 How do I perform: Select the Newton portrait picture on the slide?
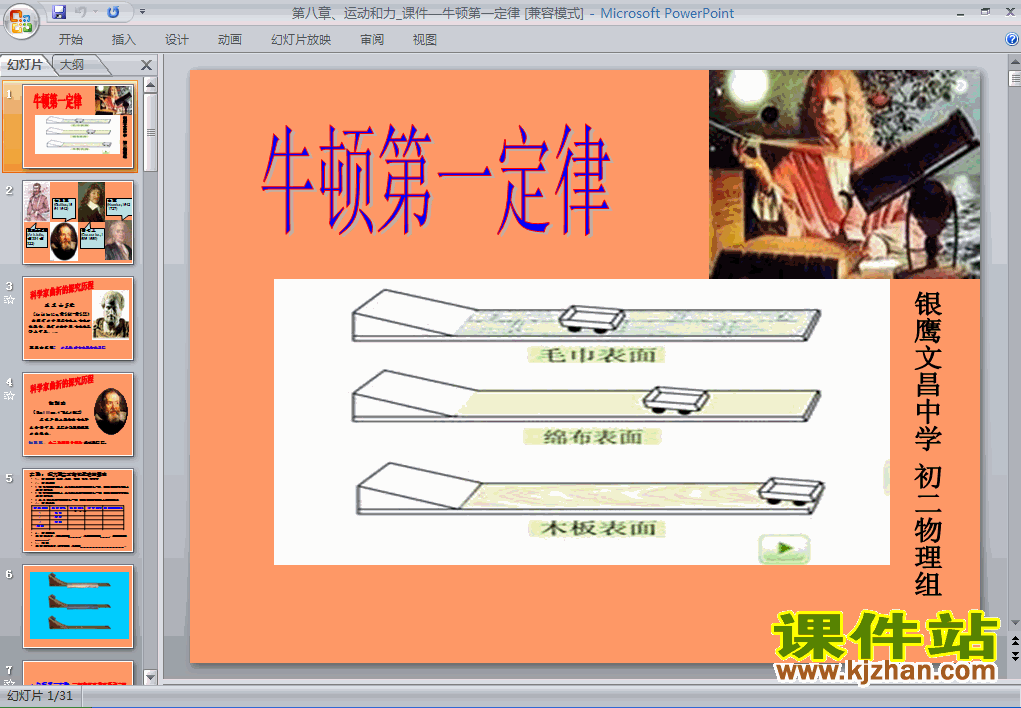pos(844,175)
